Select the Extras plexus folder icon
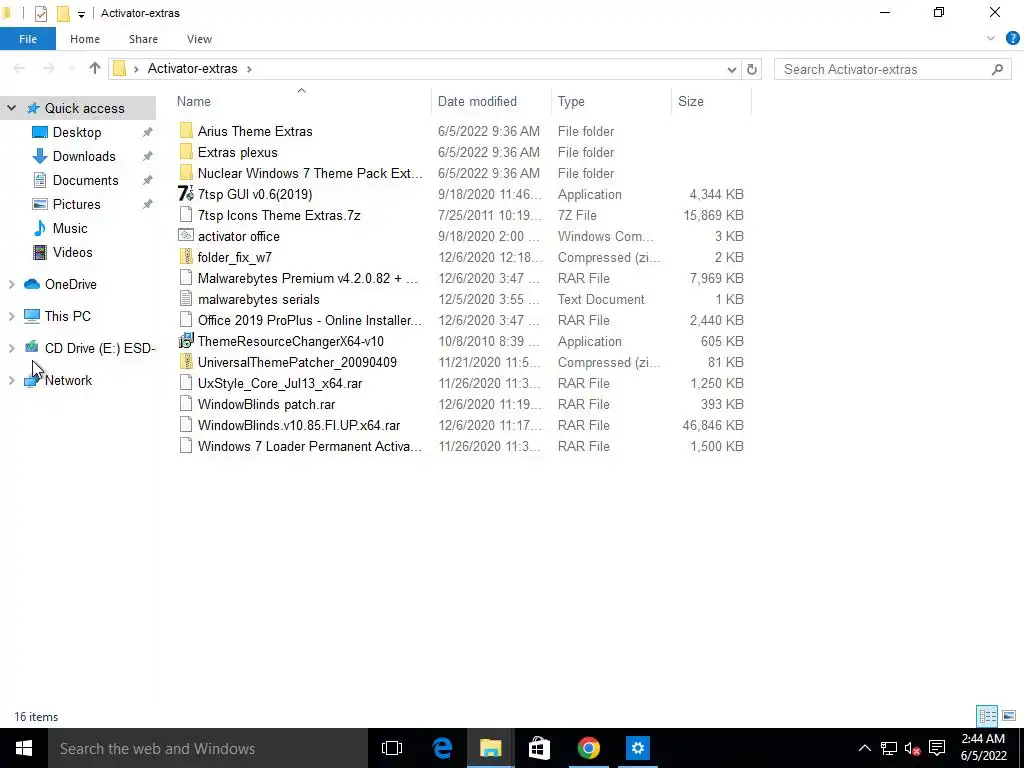Image resolution: width=1024 pixels, height=768 pixels. coord(186,152)
